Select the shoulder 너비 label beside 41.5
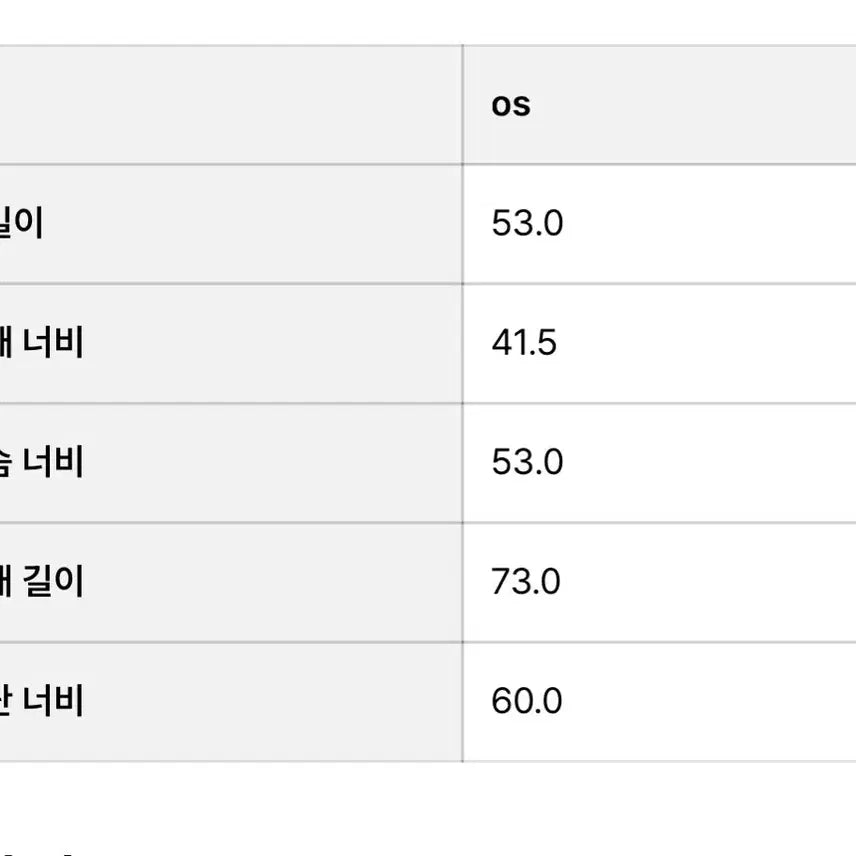856x856 pixels. pyautogui.click(x=40, y=343)
